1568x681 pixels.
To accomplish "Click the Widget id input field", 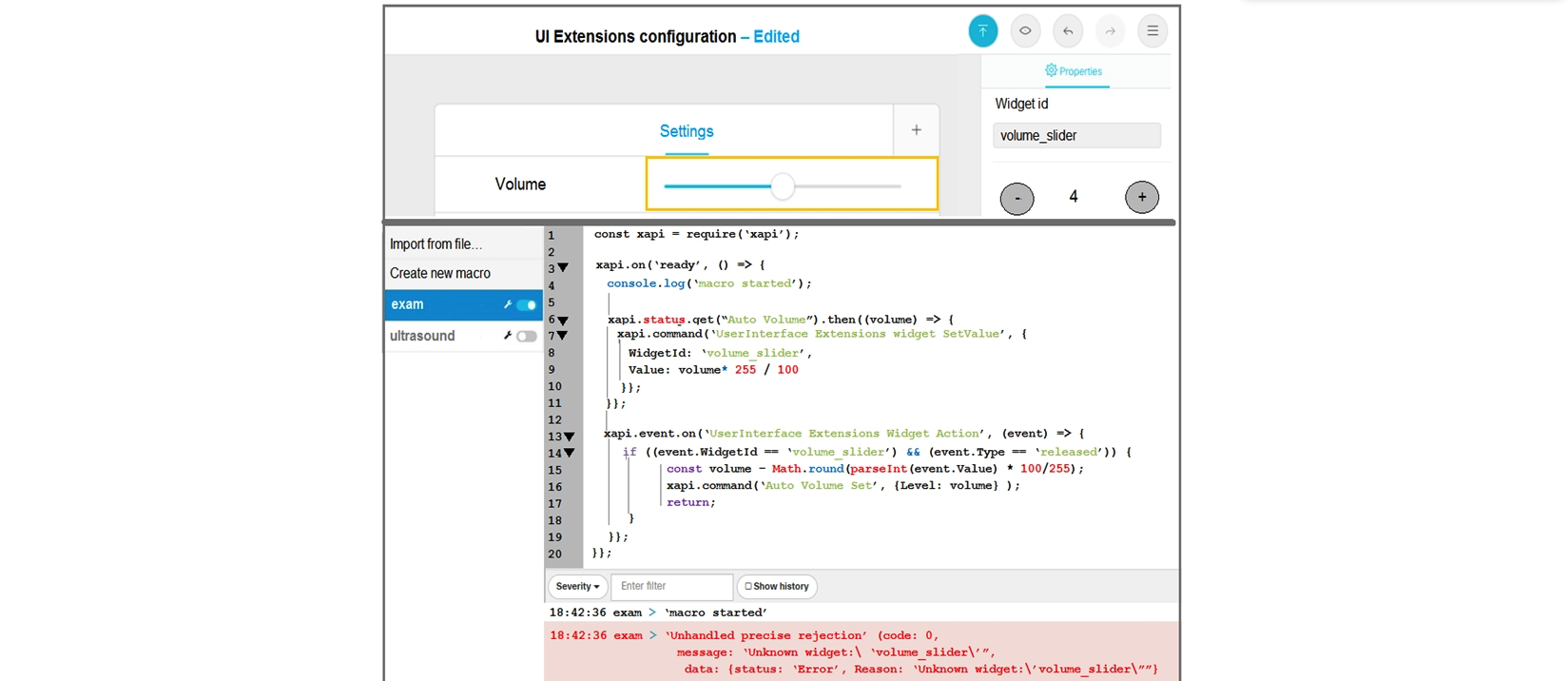I will click(x=1076, y=135).
